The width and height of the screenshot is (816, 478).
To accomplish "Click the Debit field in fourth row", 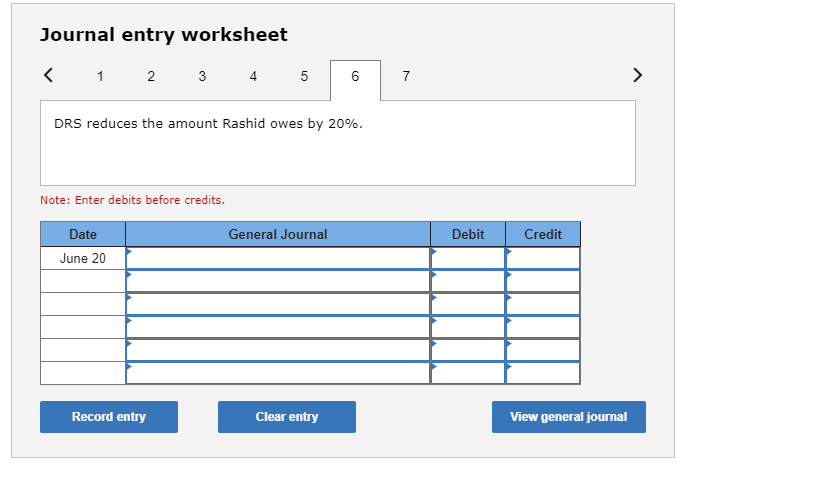I will tap(468, 327).
